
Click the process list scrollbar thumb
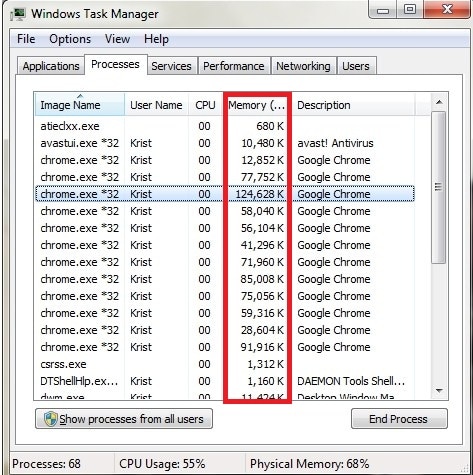[439, 188]
